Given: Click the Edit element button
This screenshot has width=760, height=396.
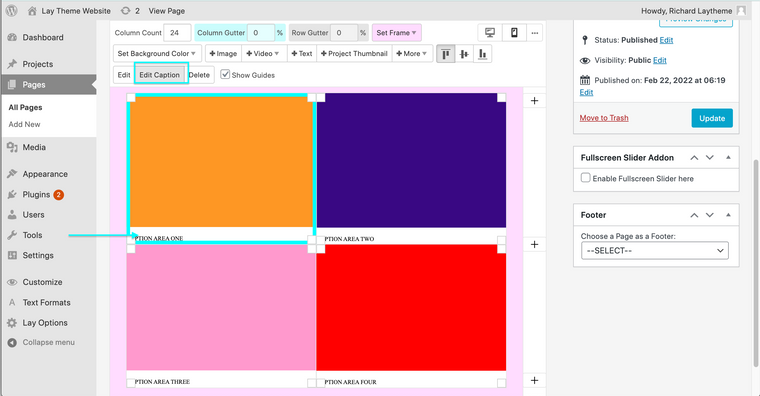Looking at the screenshot, I should coord(124,75).
